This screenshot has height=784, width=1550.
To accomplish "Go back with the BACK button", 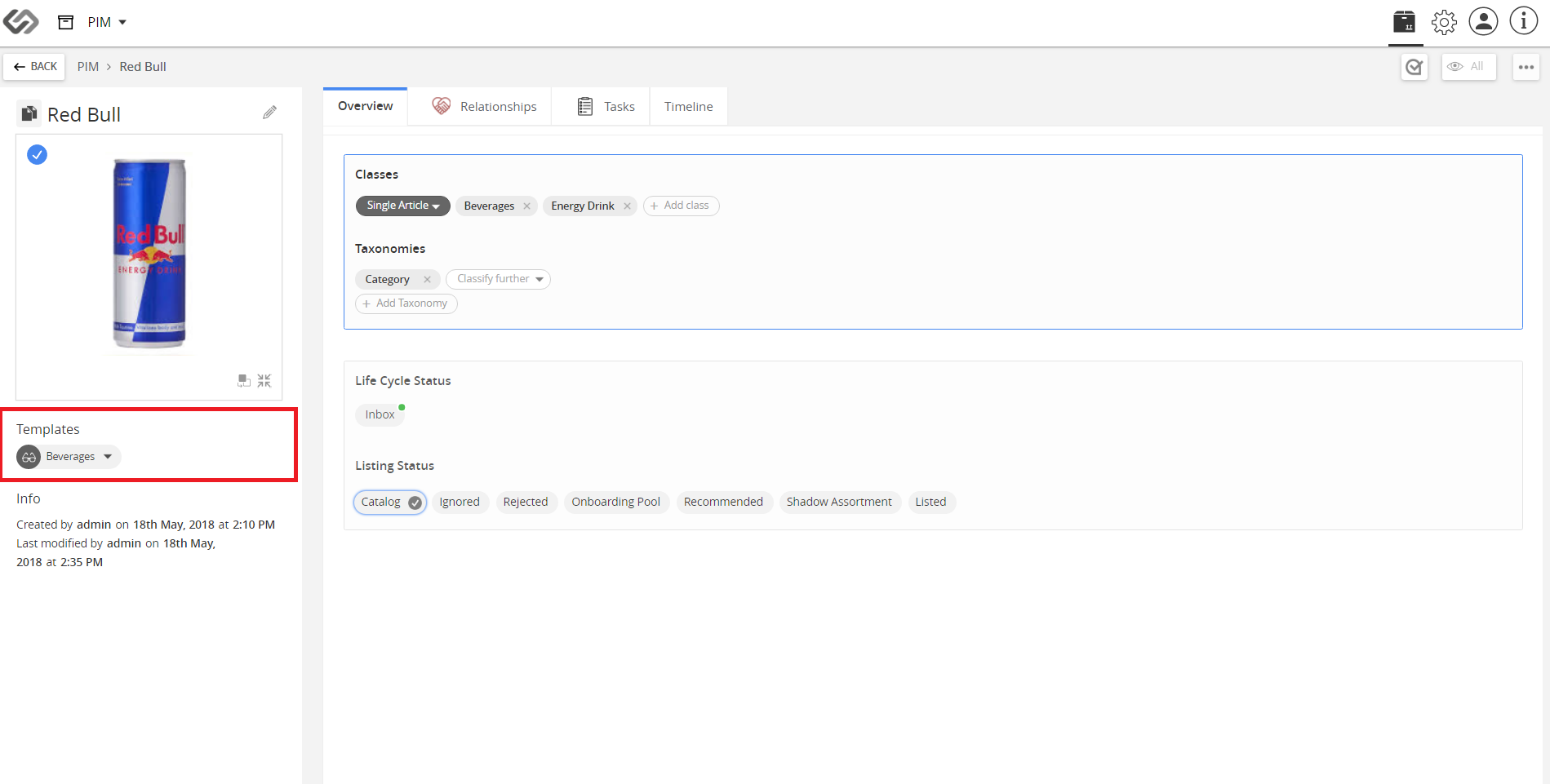I will point(34,67).
